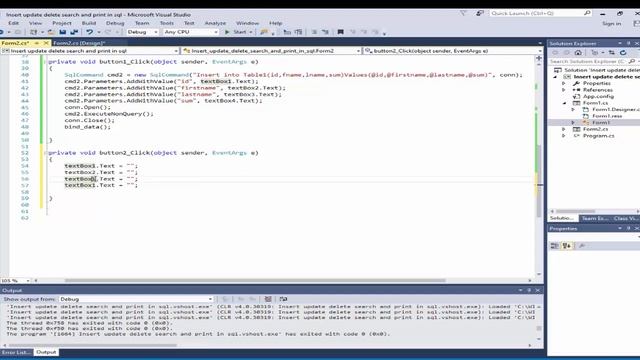This screenshot has height=360, width=640.
Task: Close the Form2.cs editor tab
Action: coord(46,43)
